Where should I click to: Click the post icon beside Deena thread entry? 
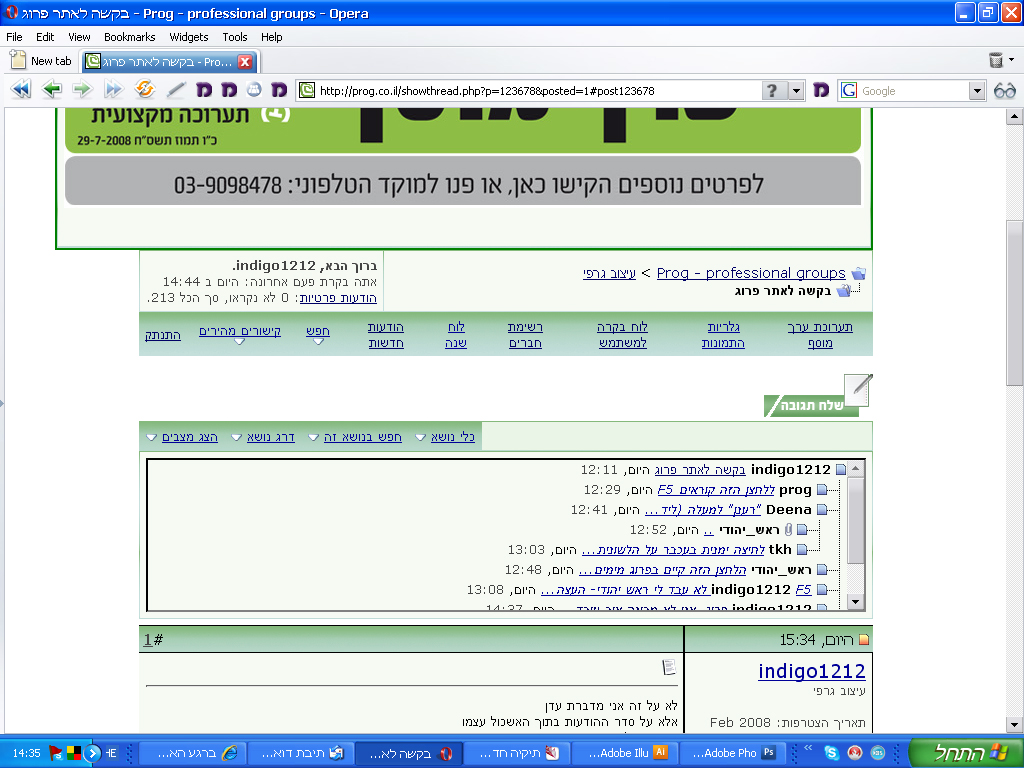pos(822,509)
